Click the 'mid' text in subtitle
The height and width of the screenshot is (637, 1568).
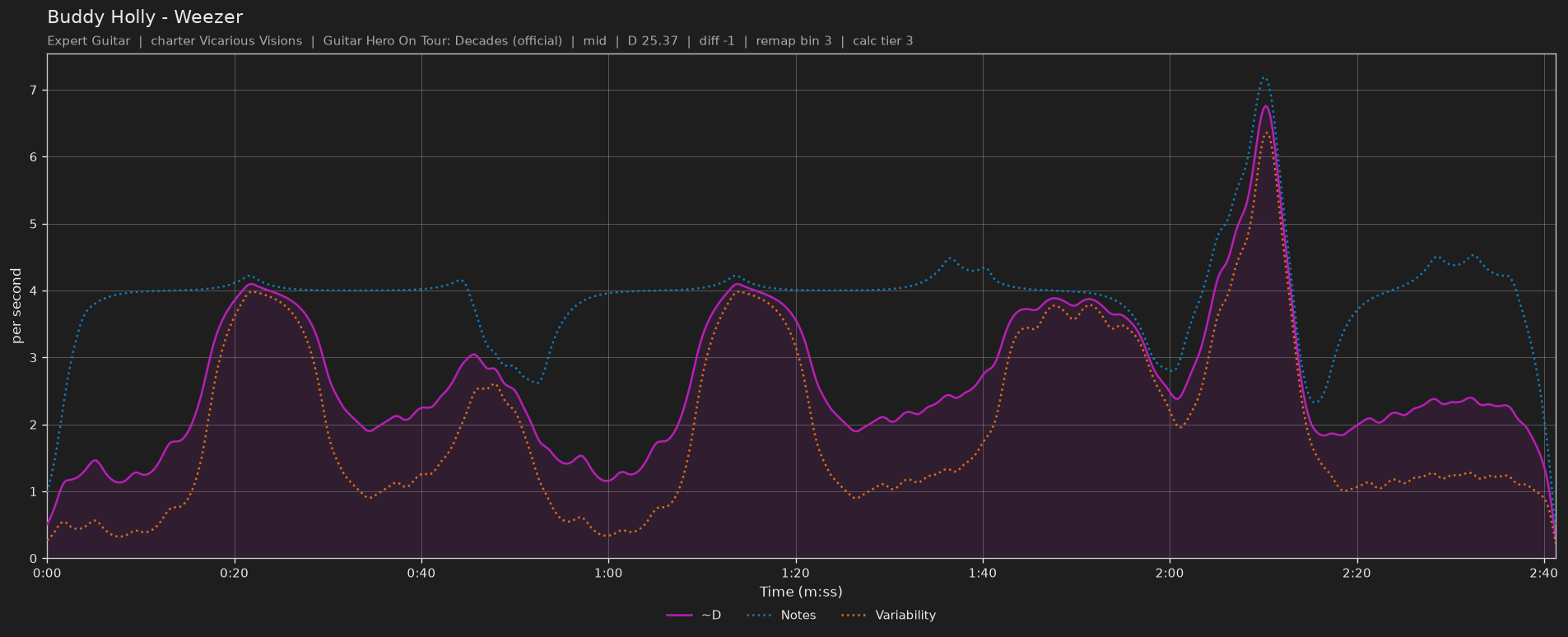(595, 40)
